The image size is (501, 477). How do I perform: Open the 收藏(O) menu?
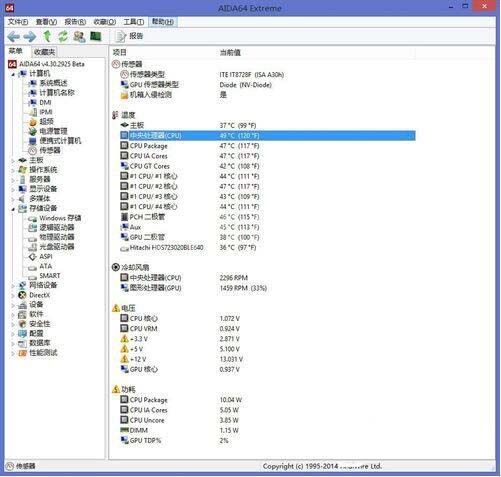coord(105,22)
